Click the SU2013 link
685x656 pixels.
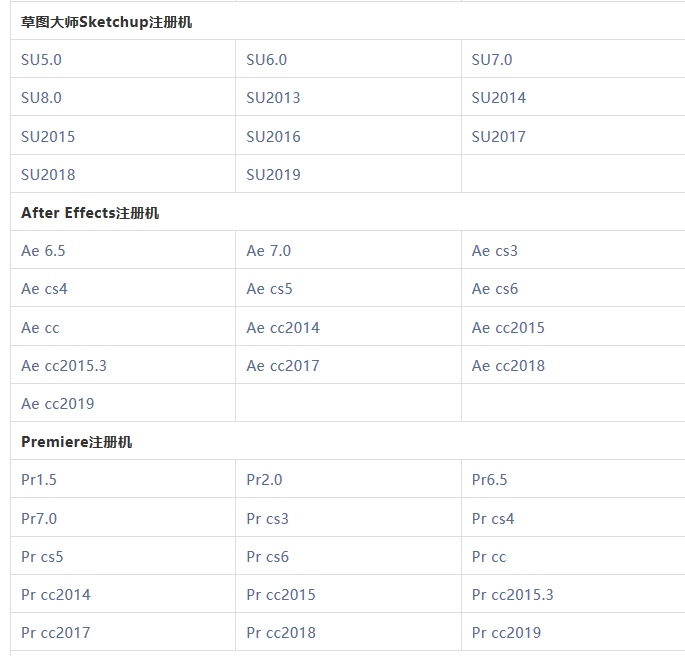(x=273, y=98)
